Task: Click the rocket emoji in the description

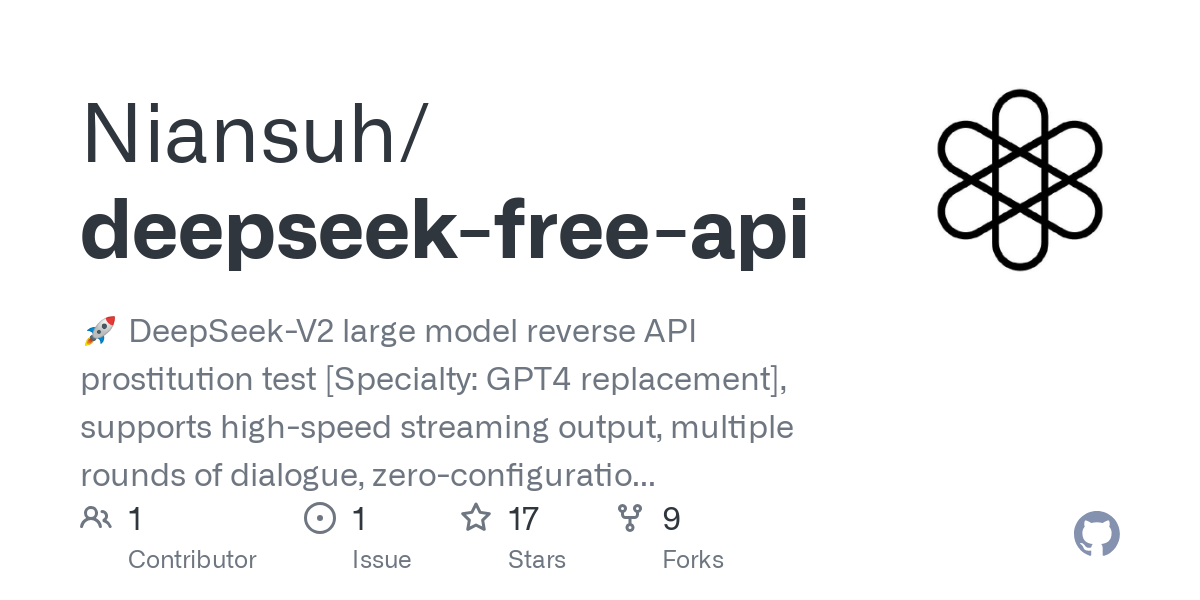Action: point(99,331)
